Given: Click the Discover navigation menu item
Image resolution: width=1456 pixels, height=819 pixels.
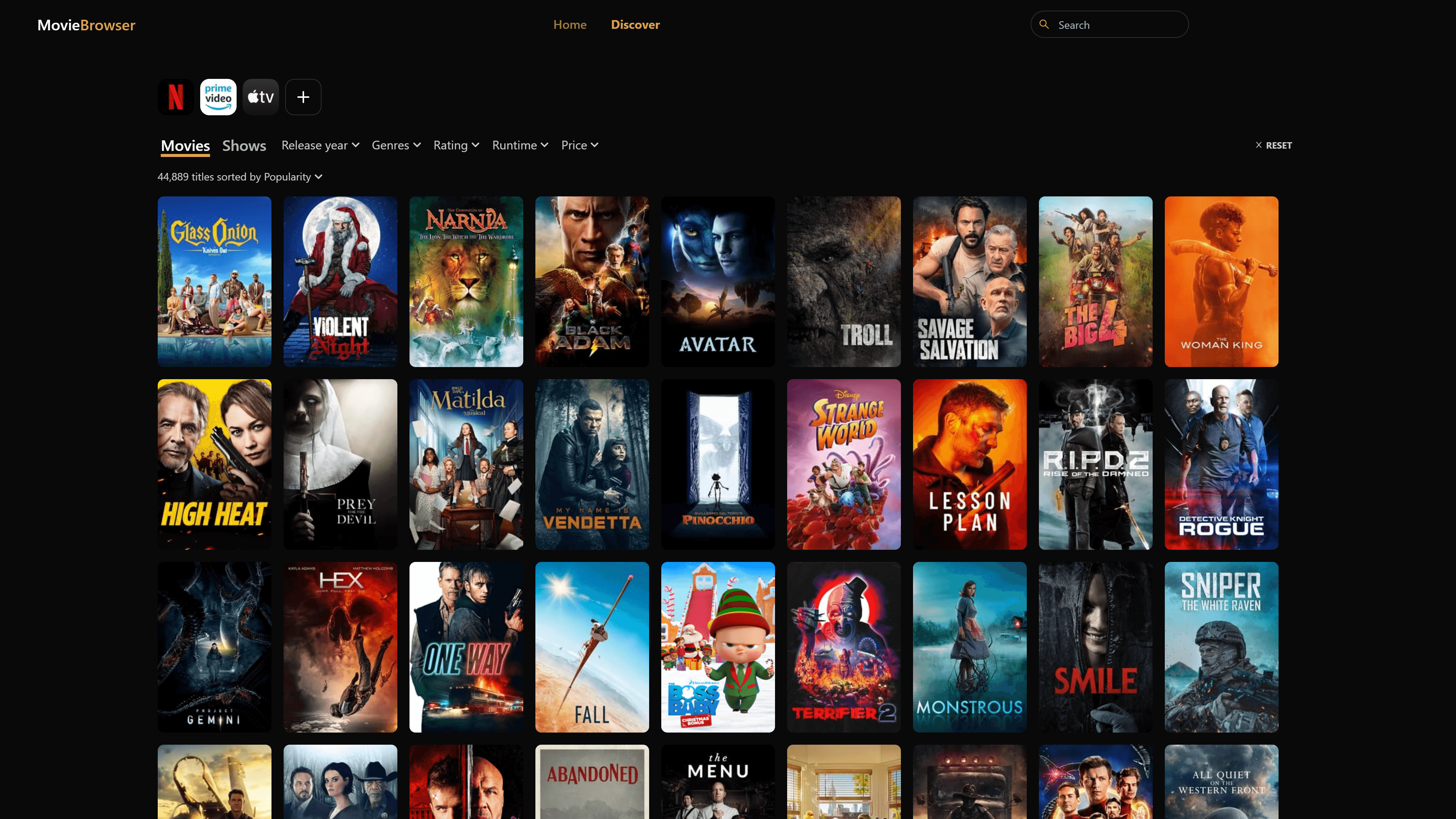Looking at the screenshot, I should (x=635, y=24).
